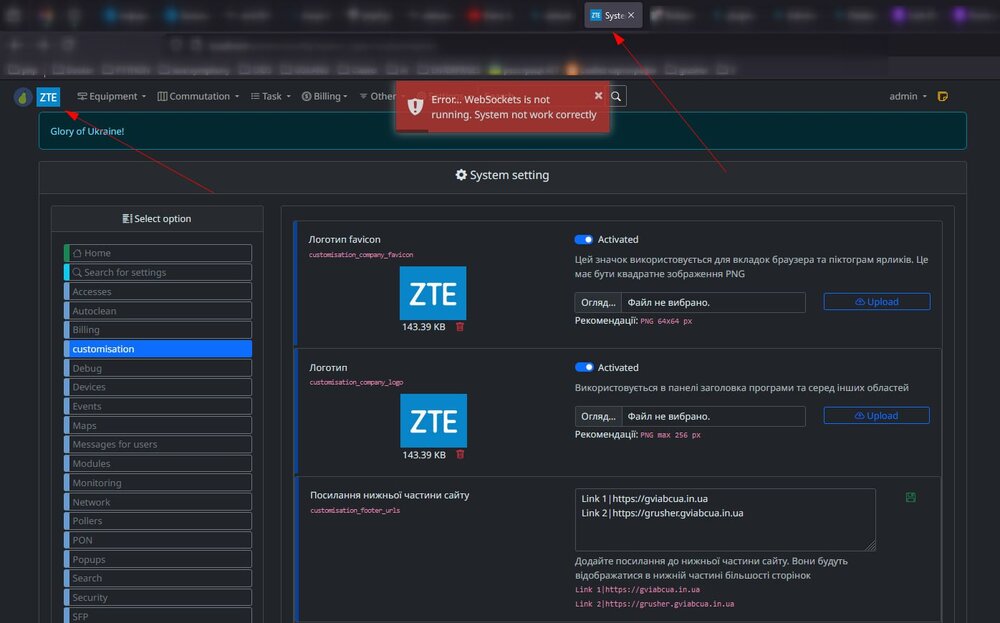Open the Billing menu

[324, 97]
